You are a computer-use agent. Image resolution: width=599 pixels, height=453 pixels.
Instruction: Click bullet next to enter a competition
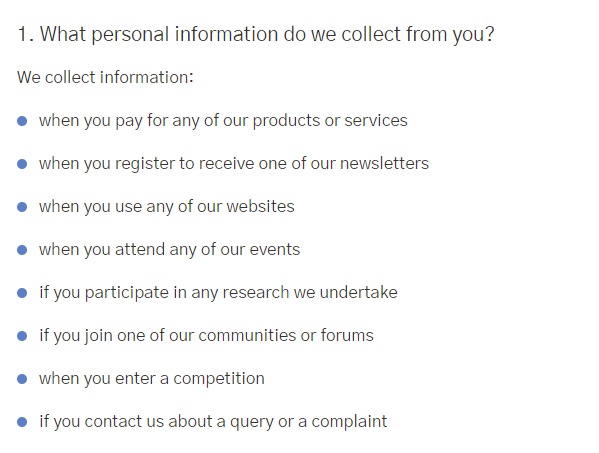(x=22, y=379)
